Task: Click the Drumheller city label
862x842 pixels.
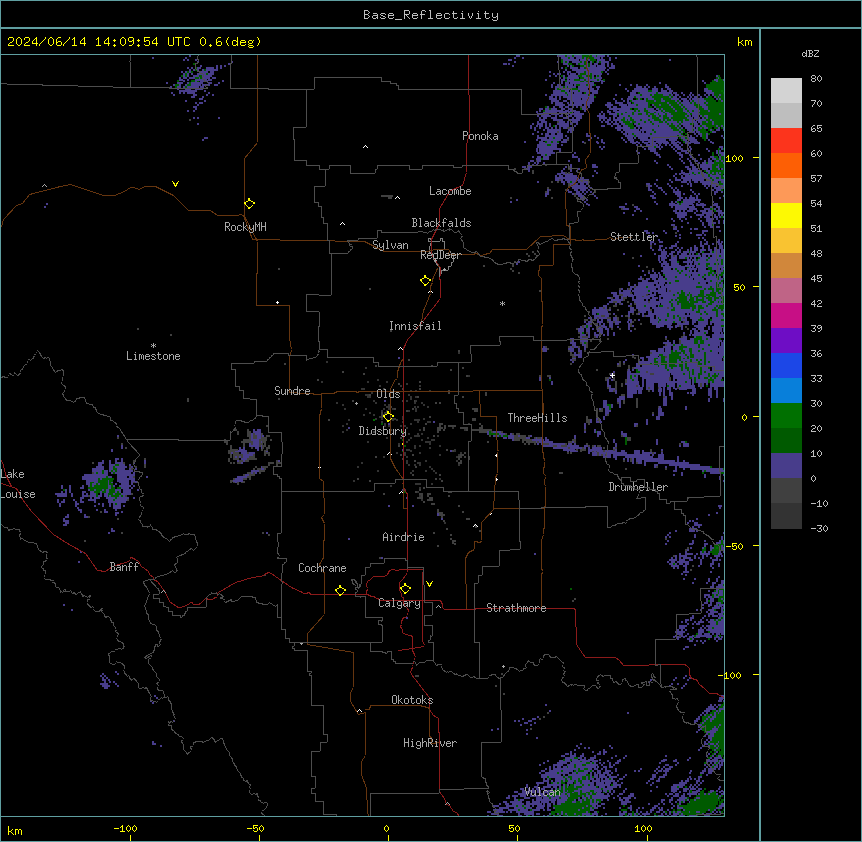Action: tap(638, 487)
